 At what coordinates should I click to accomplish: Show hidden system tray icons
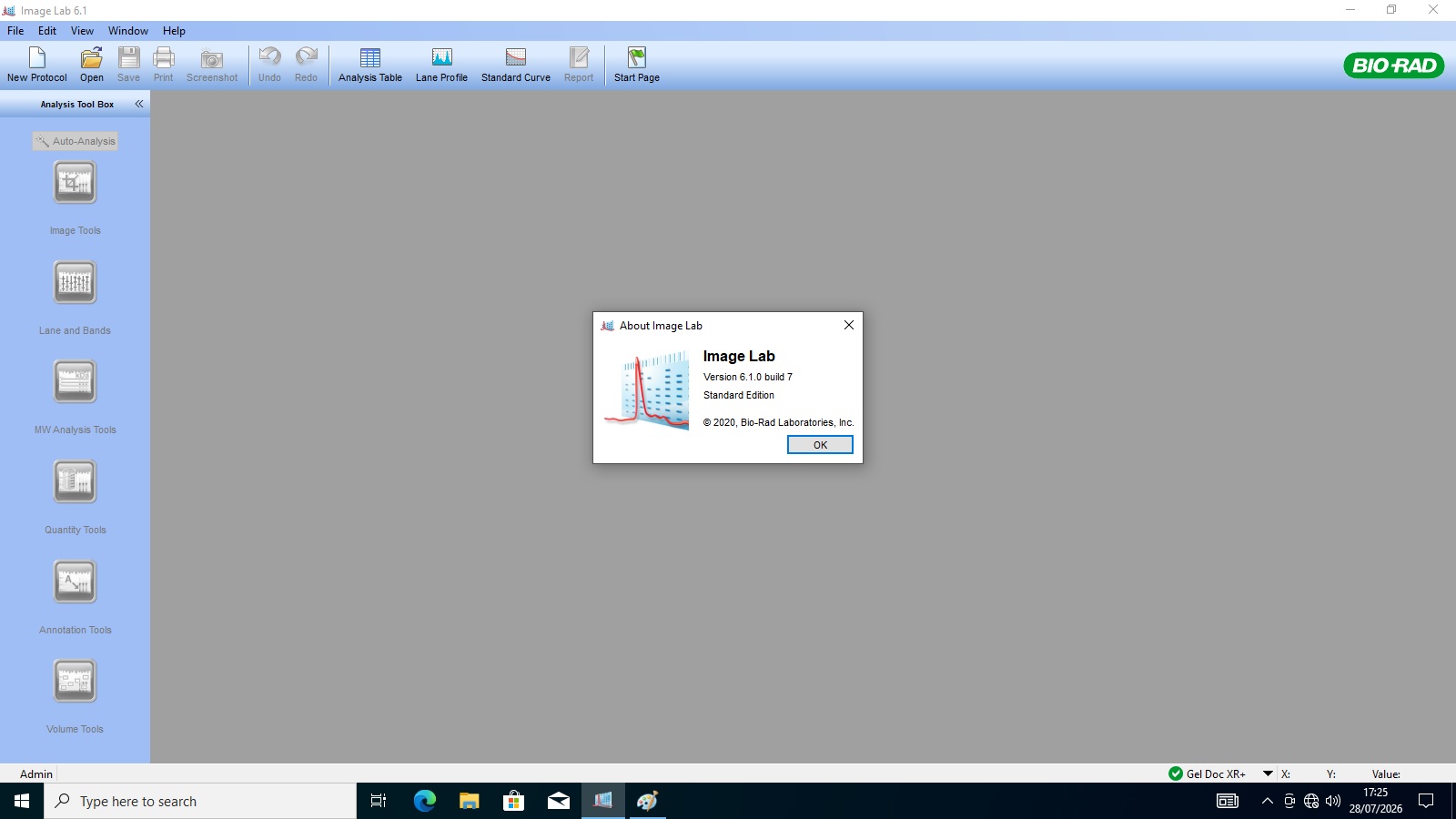[x=1267, y=801]
